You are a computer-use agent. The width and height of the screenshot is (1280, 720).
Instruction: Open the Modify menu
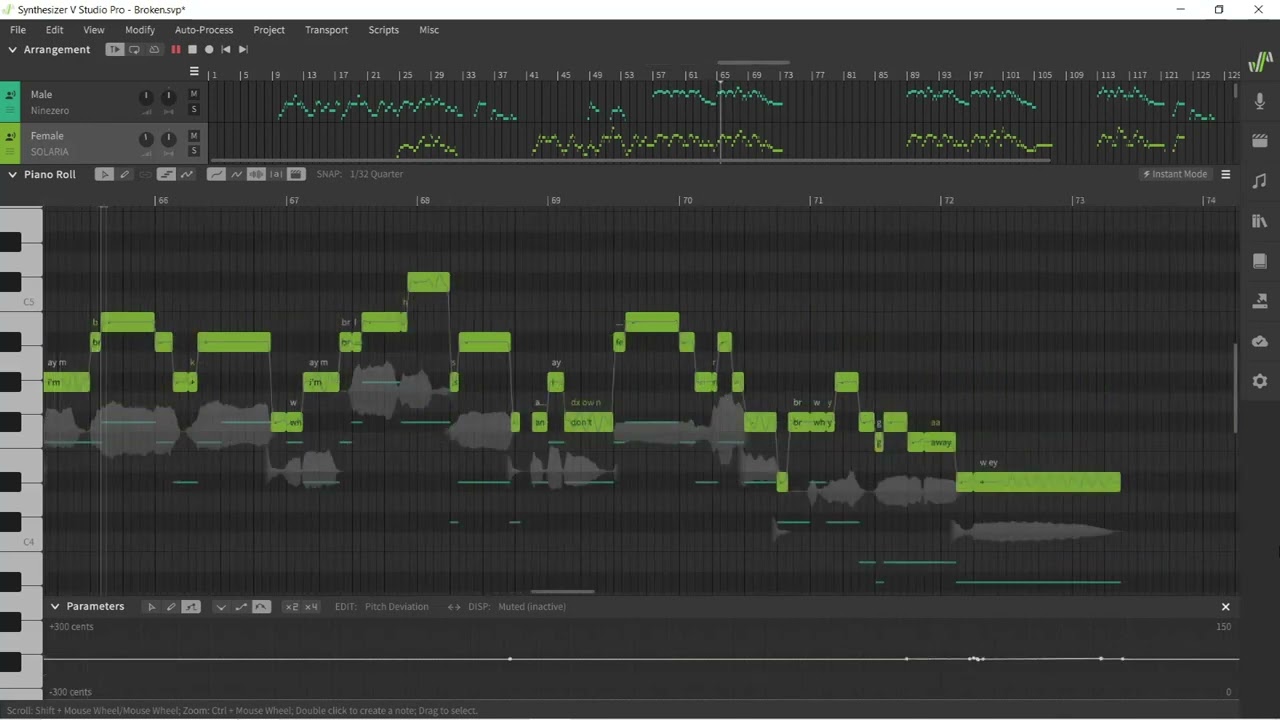(x=140, y=30)
